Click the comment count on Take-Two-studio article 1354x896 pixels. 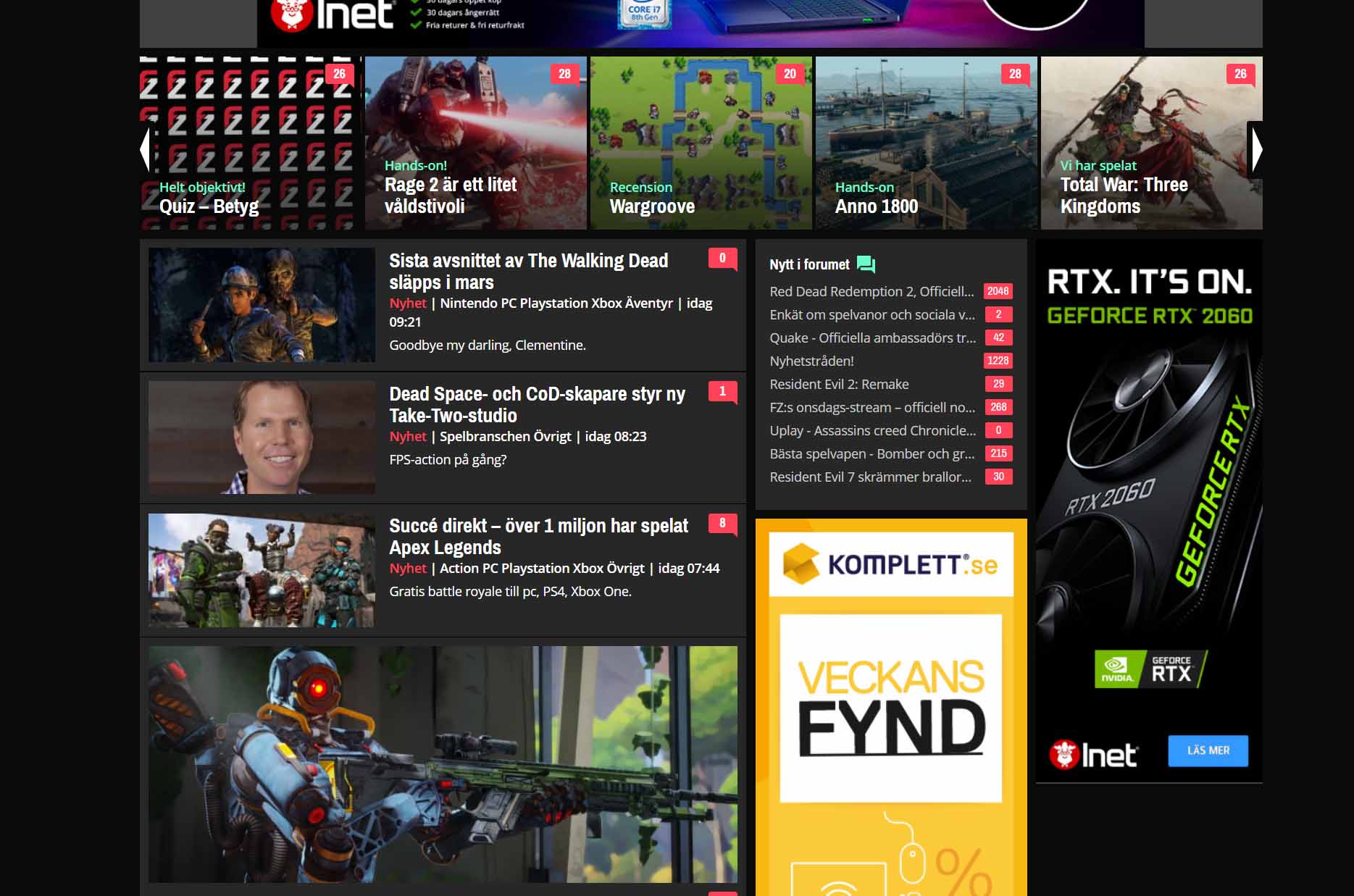[x=722, y=392]
